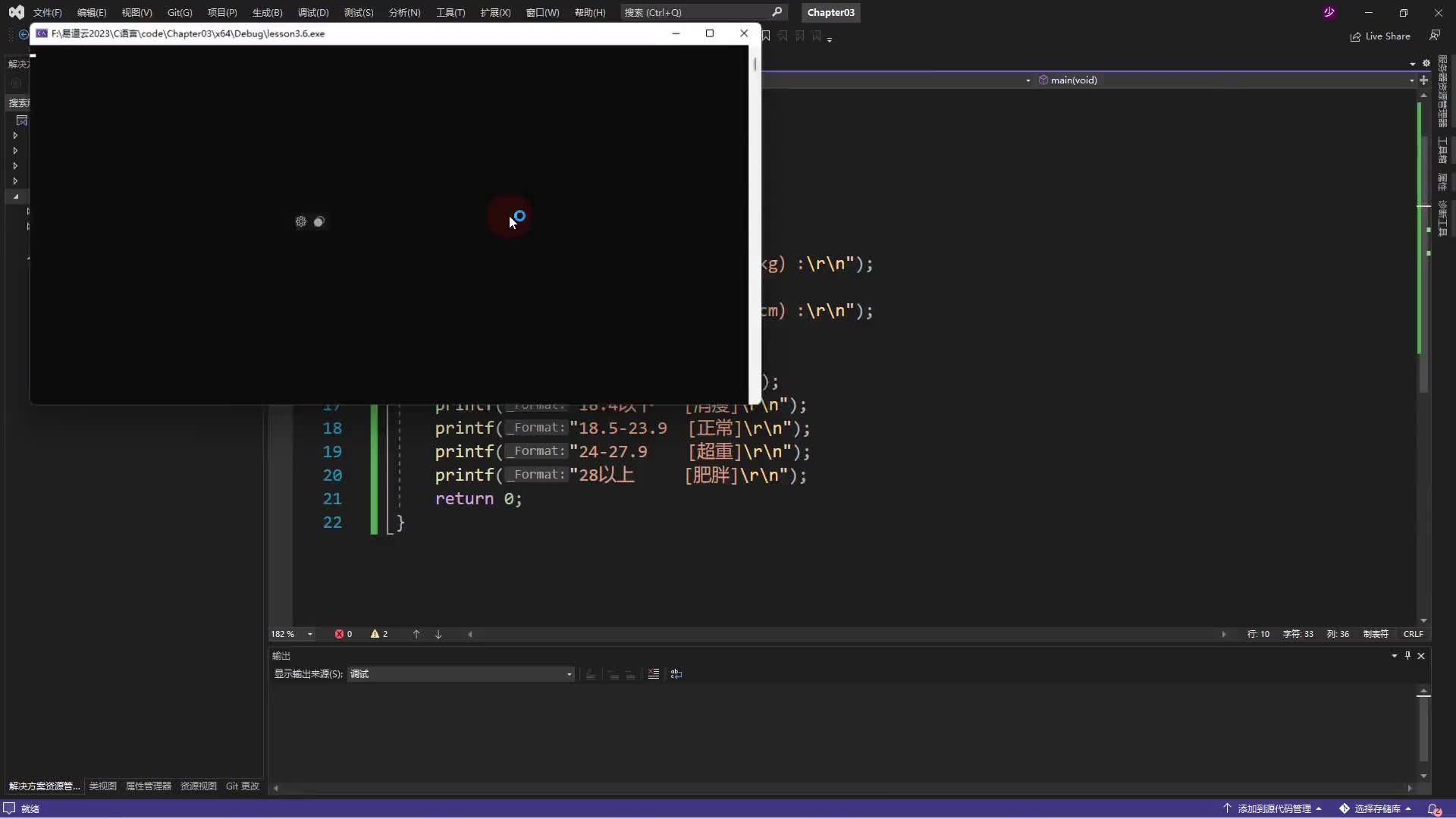Switch to 解决方案资源管理器 tab
Viewport: 1456px width, 819px height.
(x=44, y=786)
